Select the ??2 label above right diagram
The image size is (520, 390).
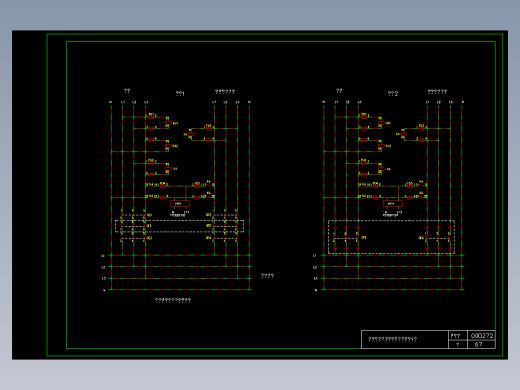pyautogui.click(x=393, y=93)
